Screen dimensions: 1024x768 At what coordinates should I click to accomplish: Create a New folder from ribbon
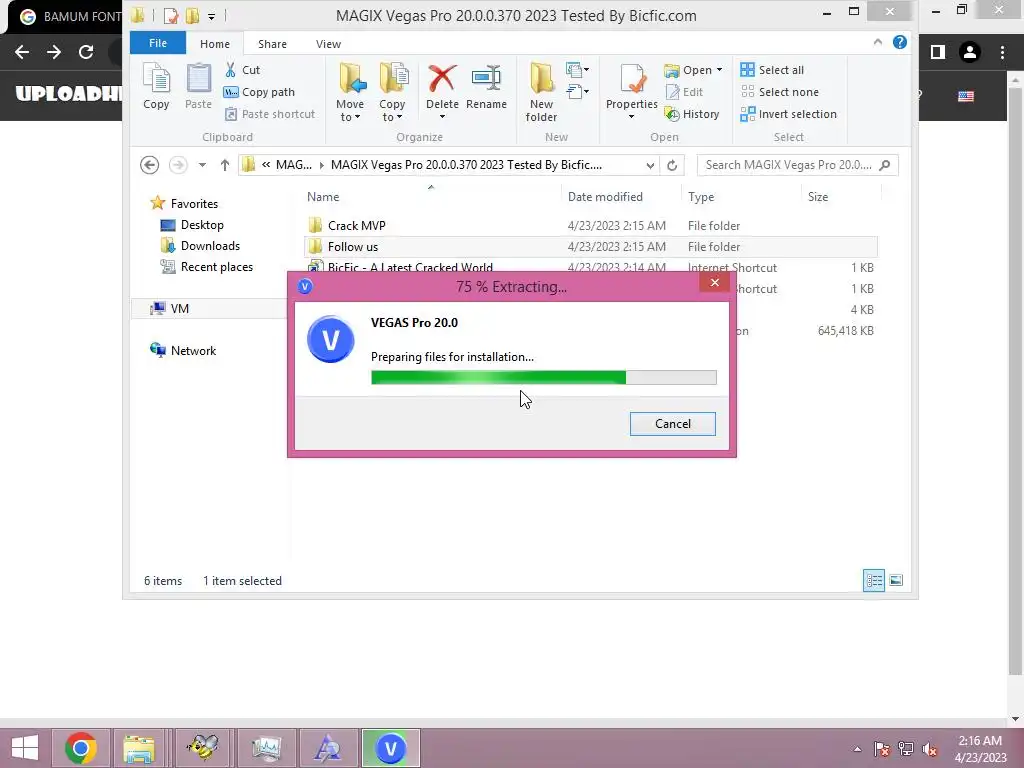point(541,92)
